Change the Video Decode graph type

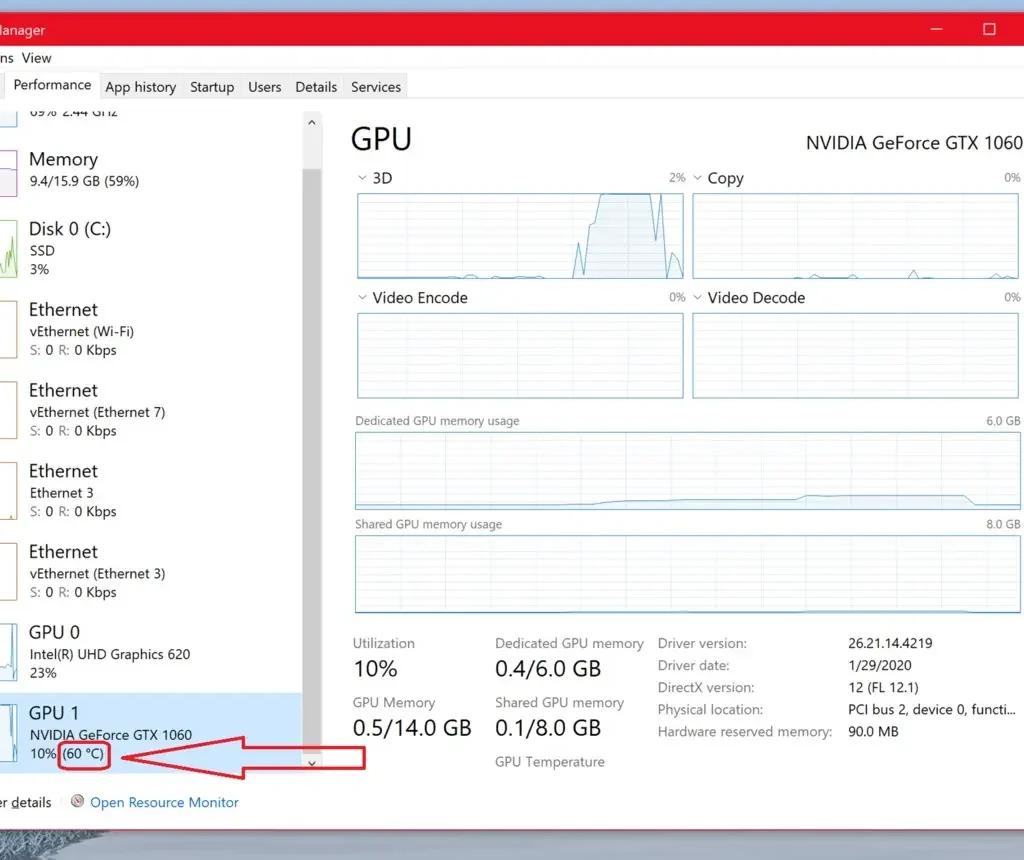pos(697,297)
